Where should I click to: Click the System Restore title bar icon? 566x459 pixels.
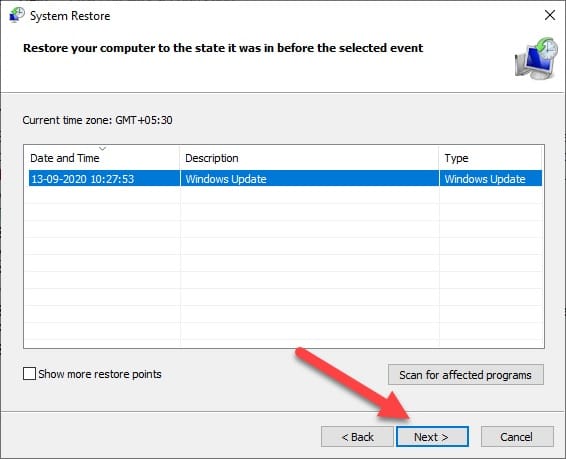click(17, 16)
